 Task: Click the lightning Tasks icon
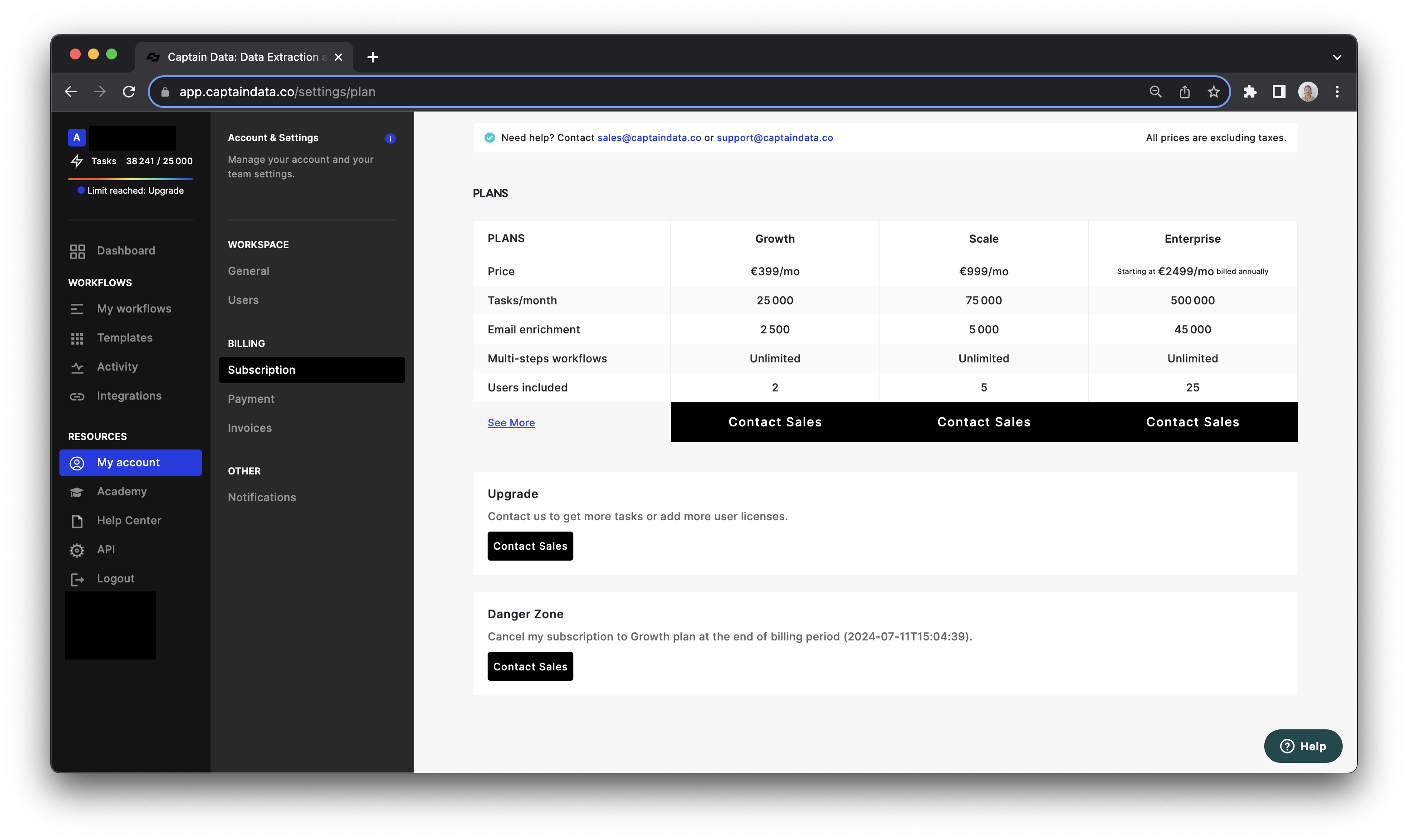click(77, 161)
